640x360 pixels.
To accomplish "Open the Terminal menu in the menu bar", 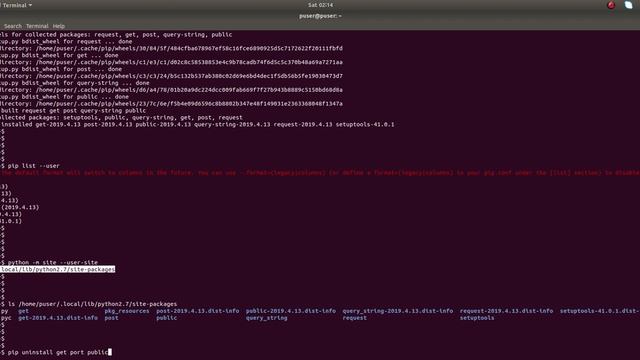I will point(37,26).
